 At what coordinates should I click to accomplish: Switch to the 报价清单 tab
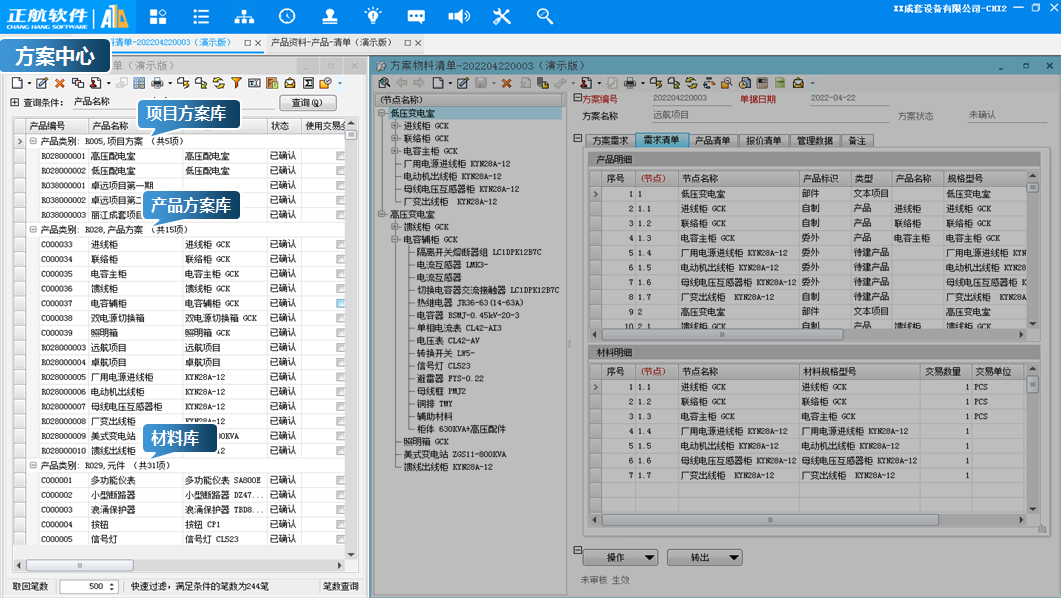coord(764,141)
